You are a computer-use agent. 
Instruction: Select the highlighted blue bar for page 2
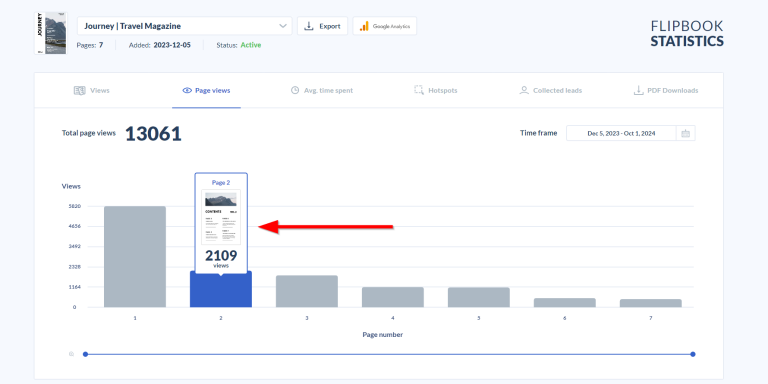tap(221, 291)
